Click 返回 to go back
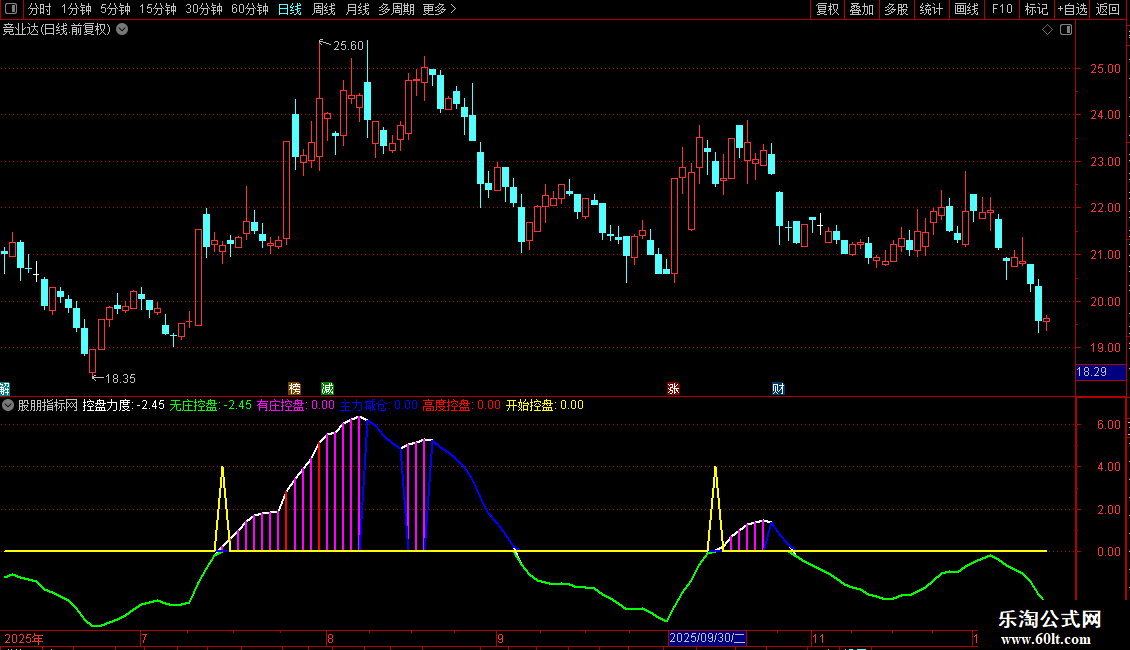The height and width of the screenshot is (650, 1130). coord(1108,9)
